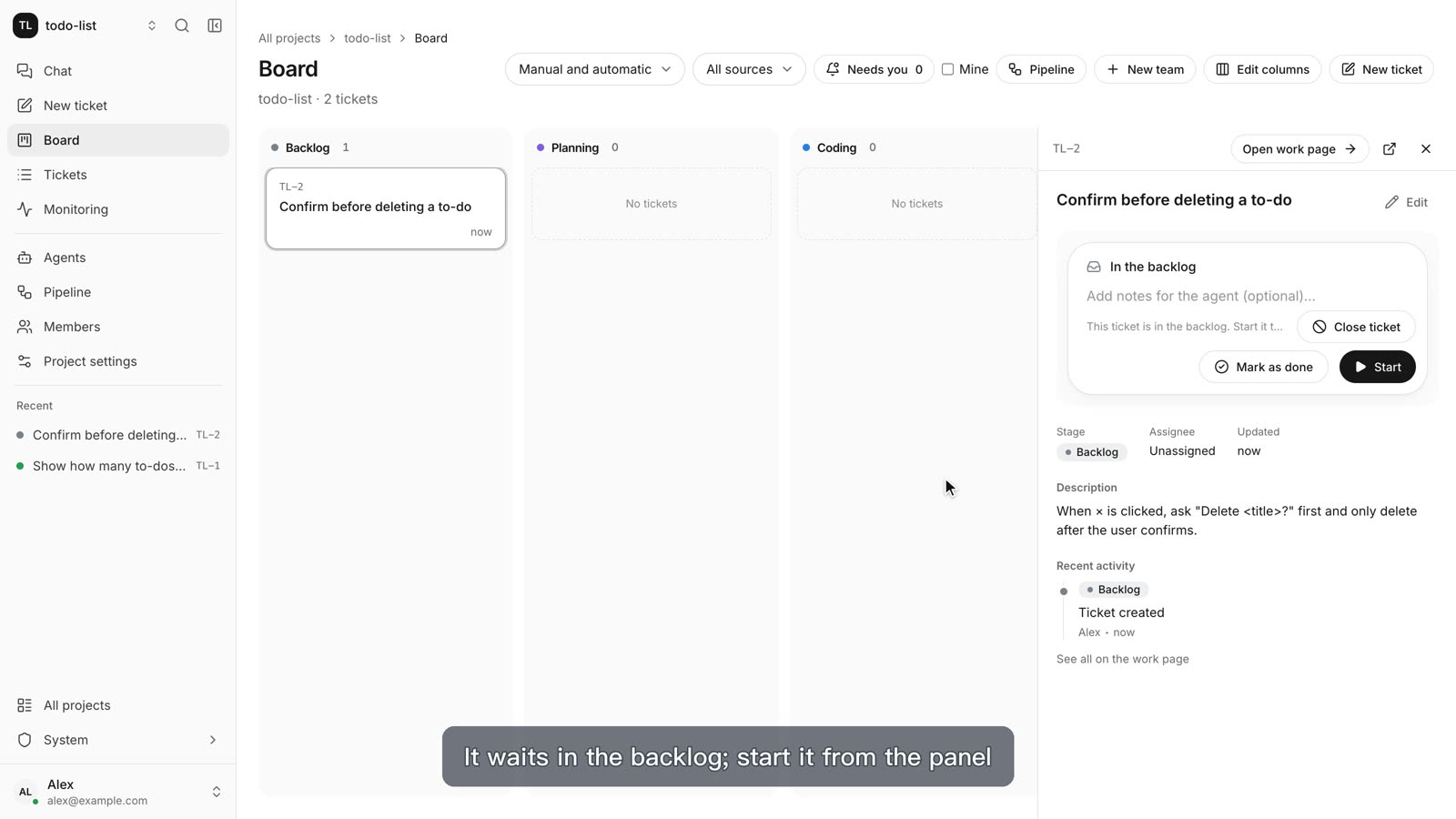This screenshot has height=819, width=1456.
Task: Start the backlog ticket
Action: coord(1378,367)
